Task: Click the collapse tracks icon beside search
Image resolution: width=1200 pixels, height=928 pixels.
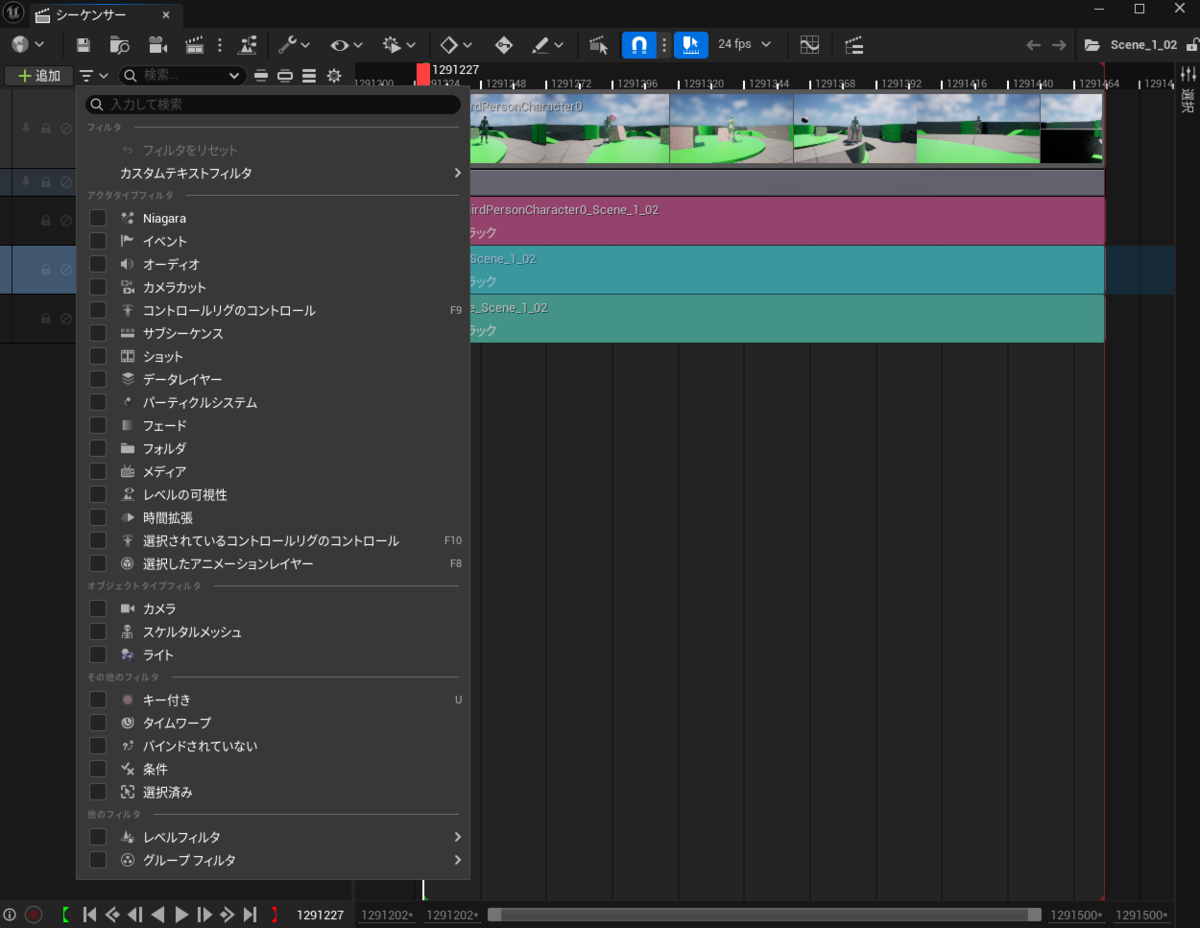Action: coord(261,75)
